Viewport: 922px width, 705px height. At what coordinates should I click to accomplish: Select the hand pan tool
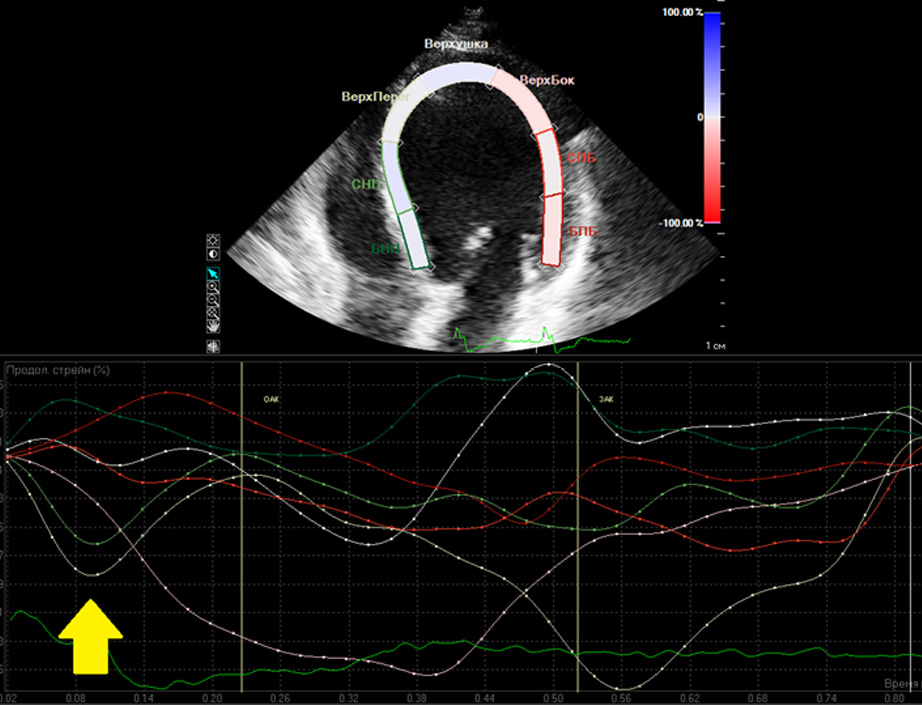(x=213, y=326)
